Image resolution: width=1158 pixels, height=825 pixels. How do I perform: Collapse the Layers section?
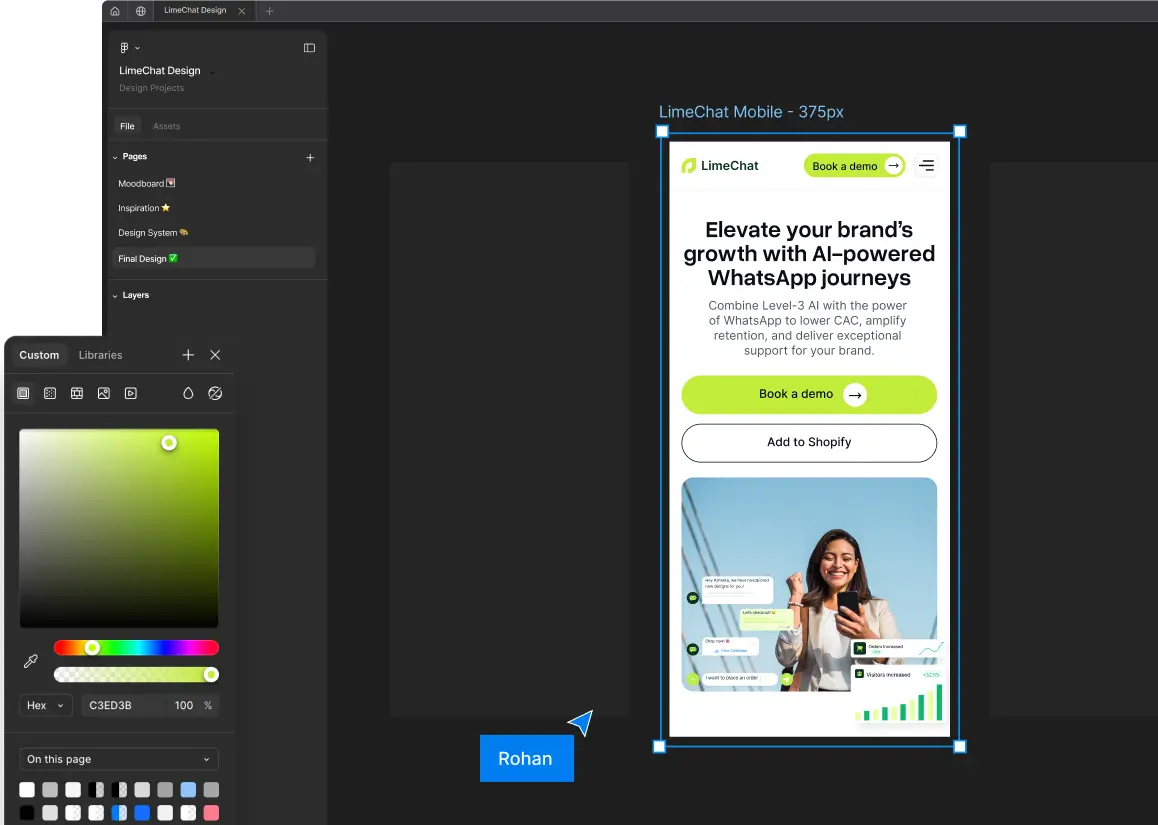click(x=114, y=296)
